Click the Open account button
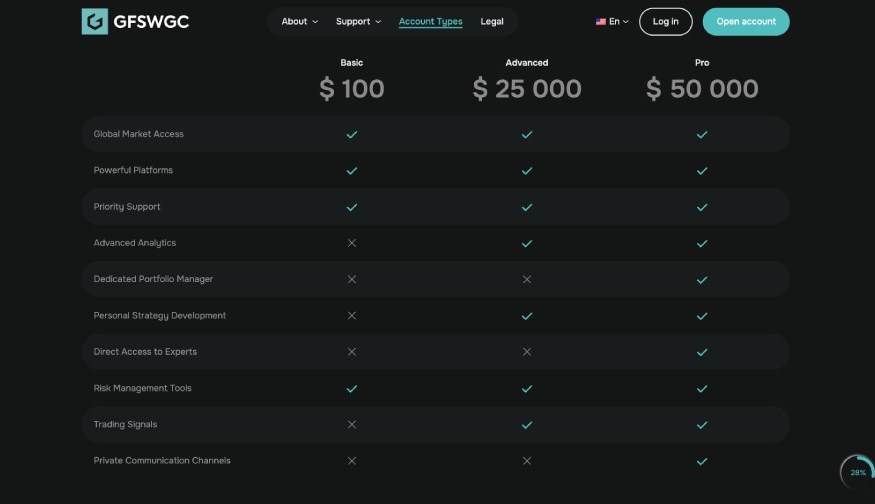Viewport: 875px width, 504px height. 746,22
